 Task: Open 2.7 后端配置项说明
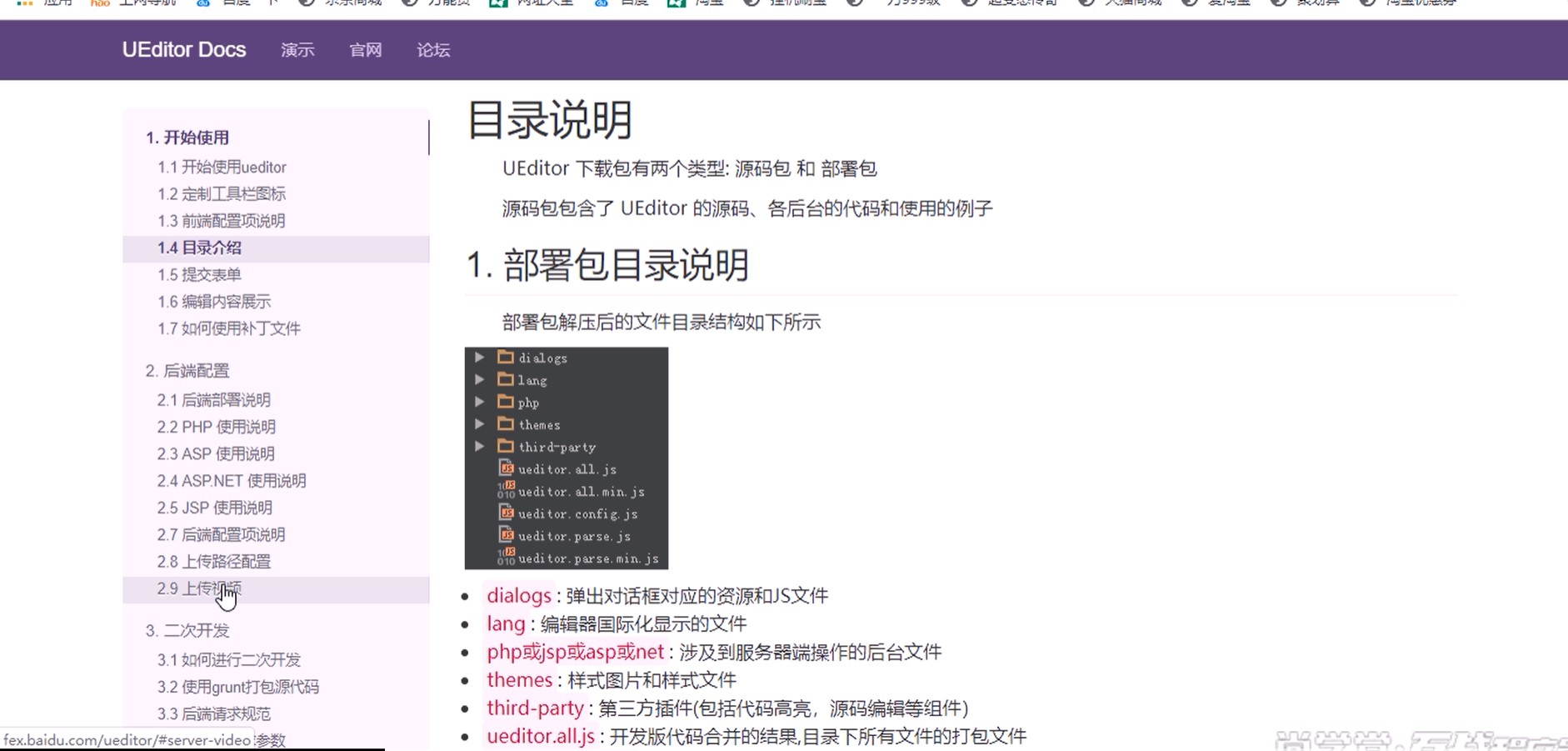(222, 534)
